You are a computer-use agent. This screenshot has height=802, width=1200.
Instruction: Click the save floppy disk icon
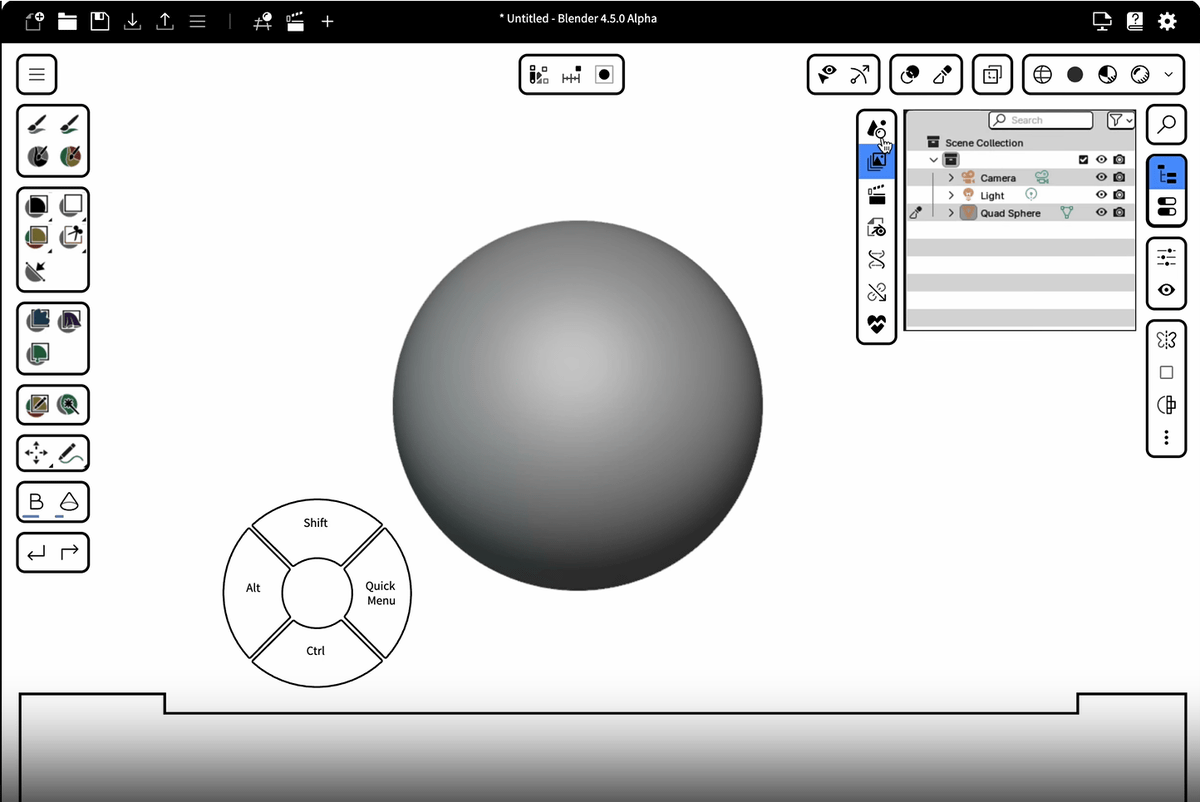[100, 20]
